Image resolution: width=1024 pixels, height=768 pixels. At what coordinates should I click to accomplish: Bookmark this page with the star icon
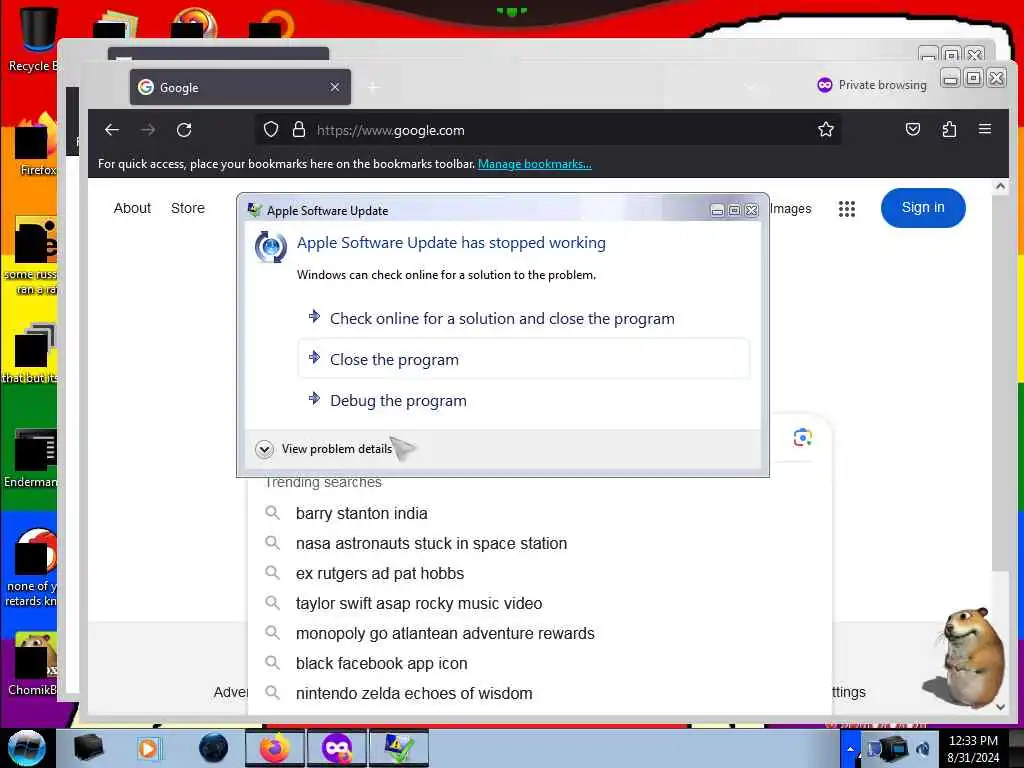coord(825,129)
